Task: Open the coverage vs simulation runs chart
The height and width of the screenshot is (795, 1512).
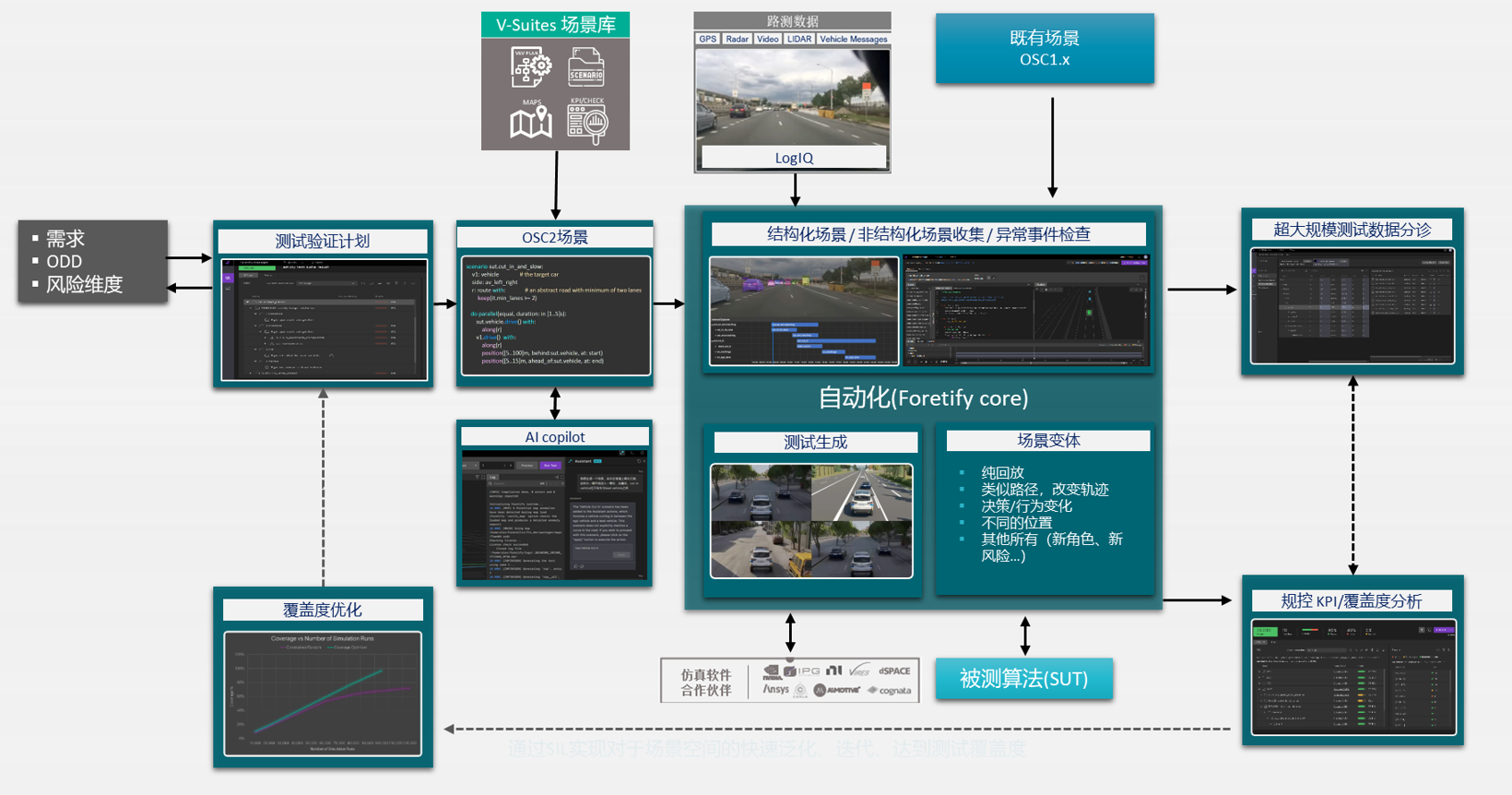Action: (x=323, y=694)
